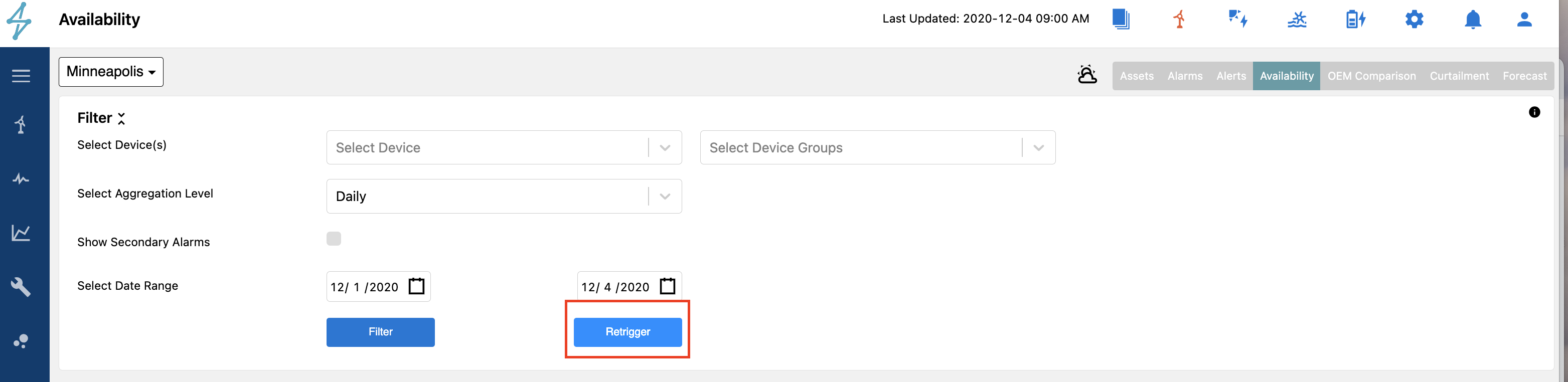Select the Availability tab
This screenshot has width=1568, height=382.
[x=1287, y=76]
